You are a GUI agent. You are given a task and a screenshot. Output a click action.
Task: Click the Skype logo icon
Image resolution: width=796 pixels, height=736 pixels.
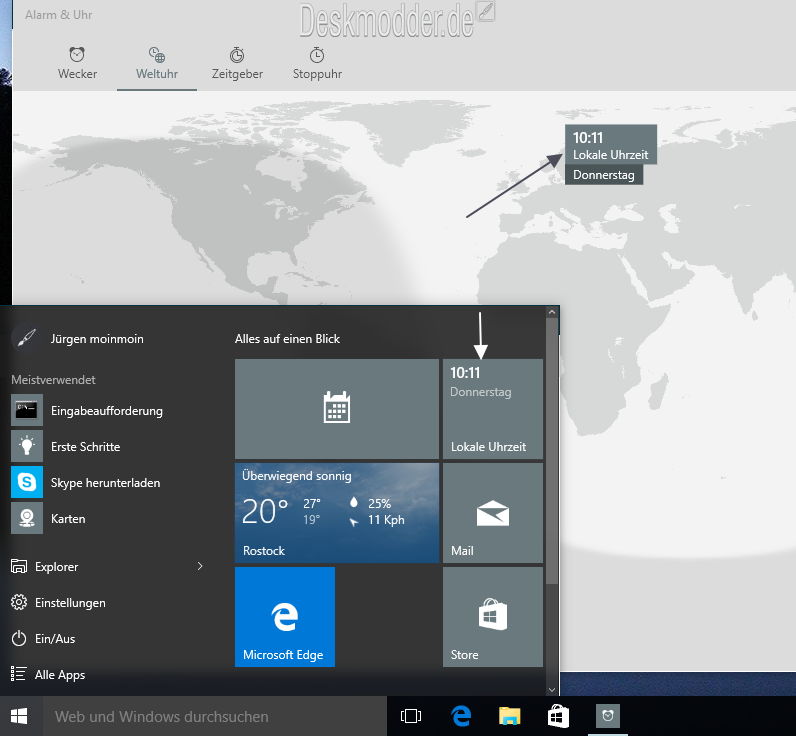click(x=27, y=482)
